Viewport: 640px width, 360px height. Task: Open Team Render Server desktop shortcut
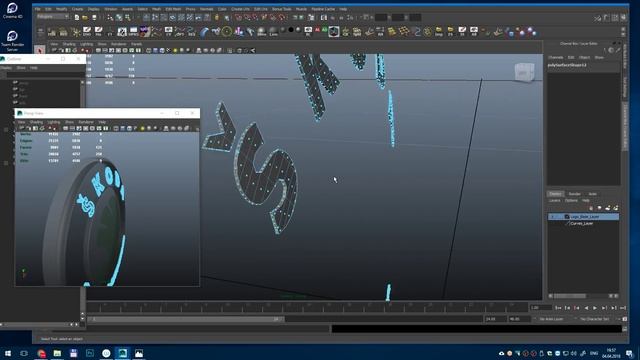click(12, 41)
